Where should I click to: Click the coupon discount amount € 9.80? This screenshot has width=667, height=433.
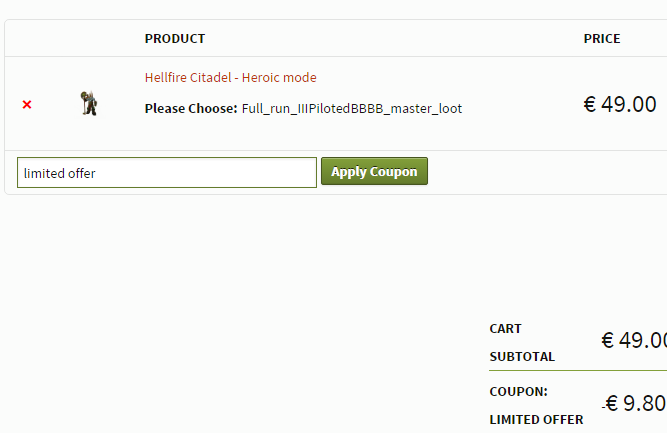(x=635, y=403)
